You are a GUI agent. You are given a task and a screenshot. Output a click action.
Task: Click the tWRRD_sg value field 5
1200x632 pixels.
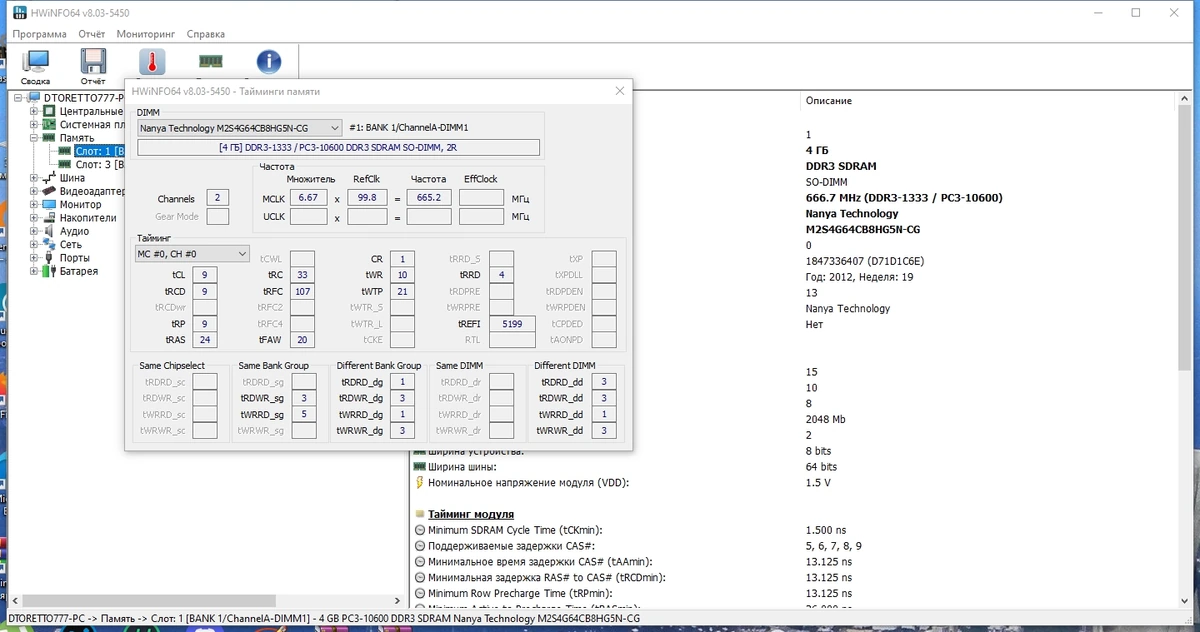302,414
